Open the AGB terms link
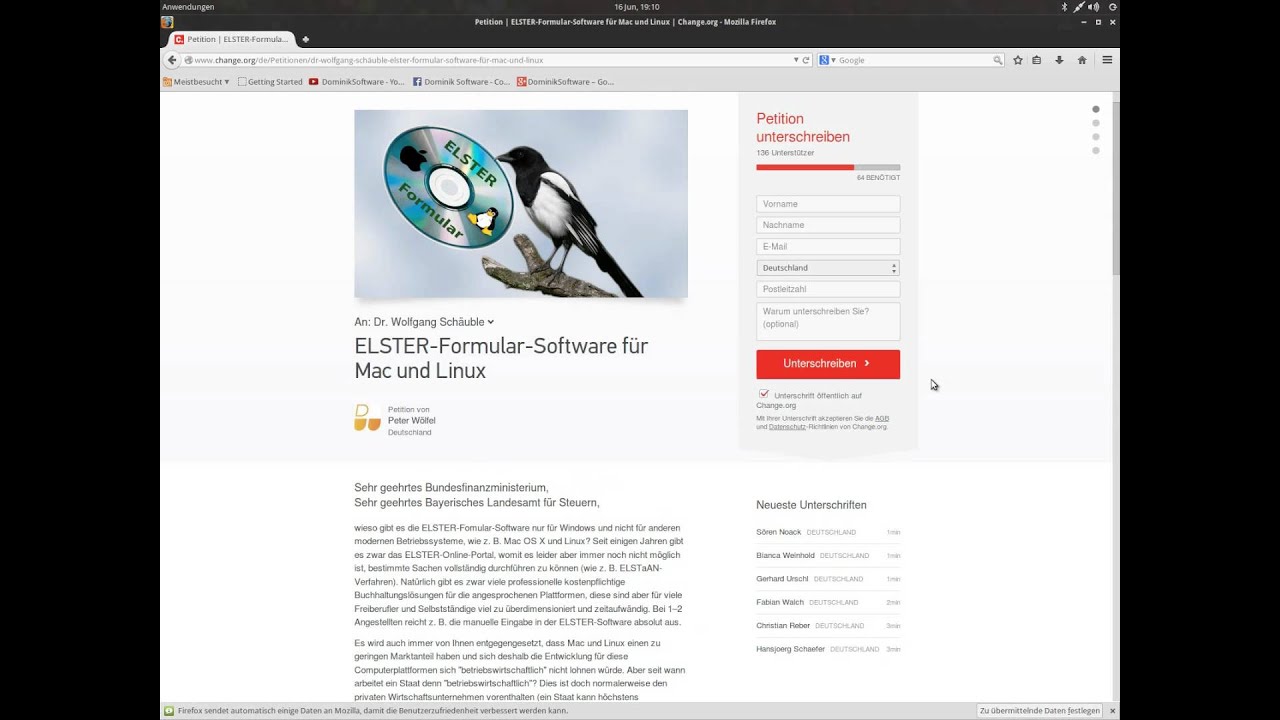The height and width of the screenshot is (720, 1280). 882,418
